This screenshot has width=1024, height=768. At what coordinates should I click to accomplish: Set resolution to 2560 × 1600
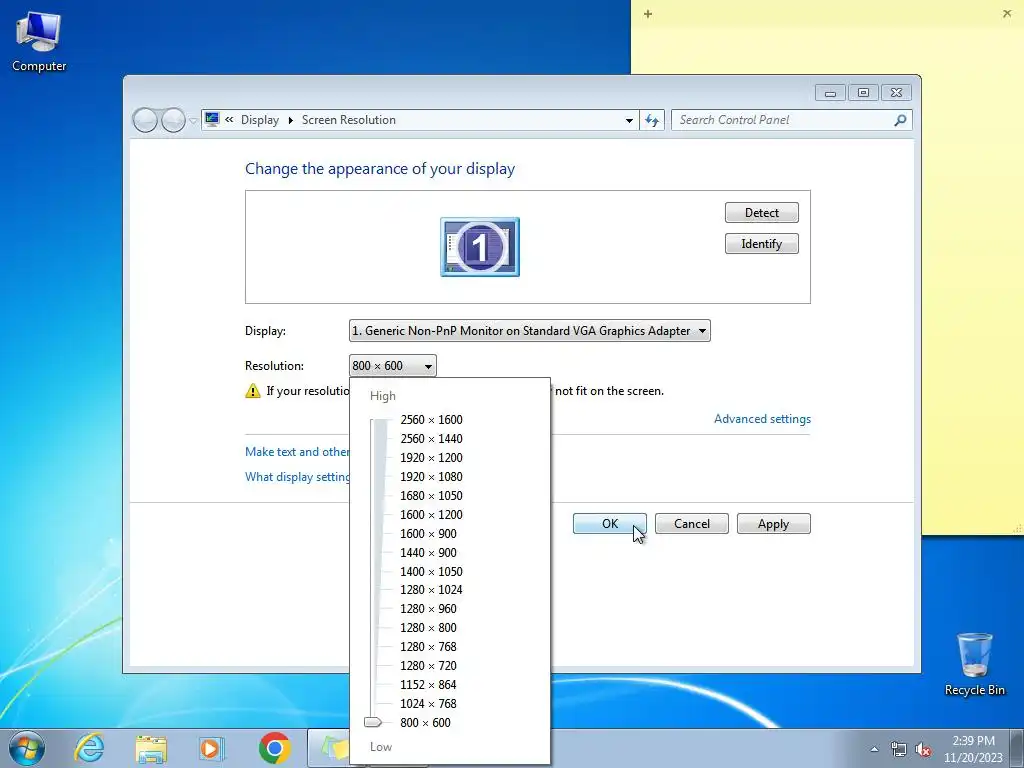[431, 420]
